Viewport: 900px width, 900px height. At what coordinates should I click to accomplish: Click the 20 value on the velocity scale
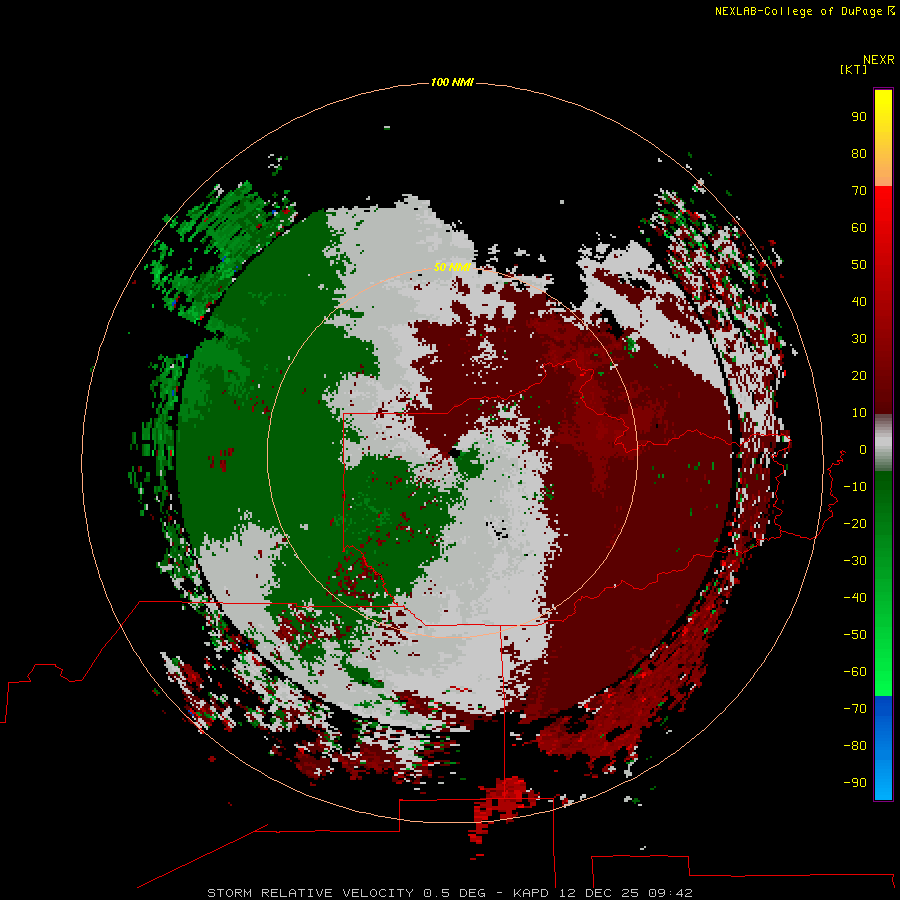[x=859, y=376]
